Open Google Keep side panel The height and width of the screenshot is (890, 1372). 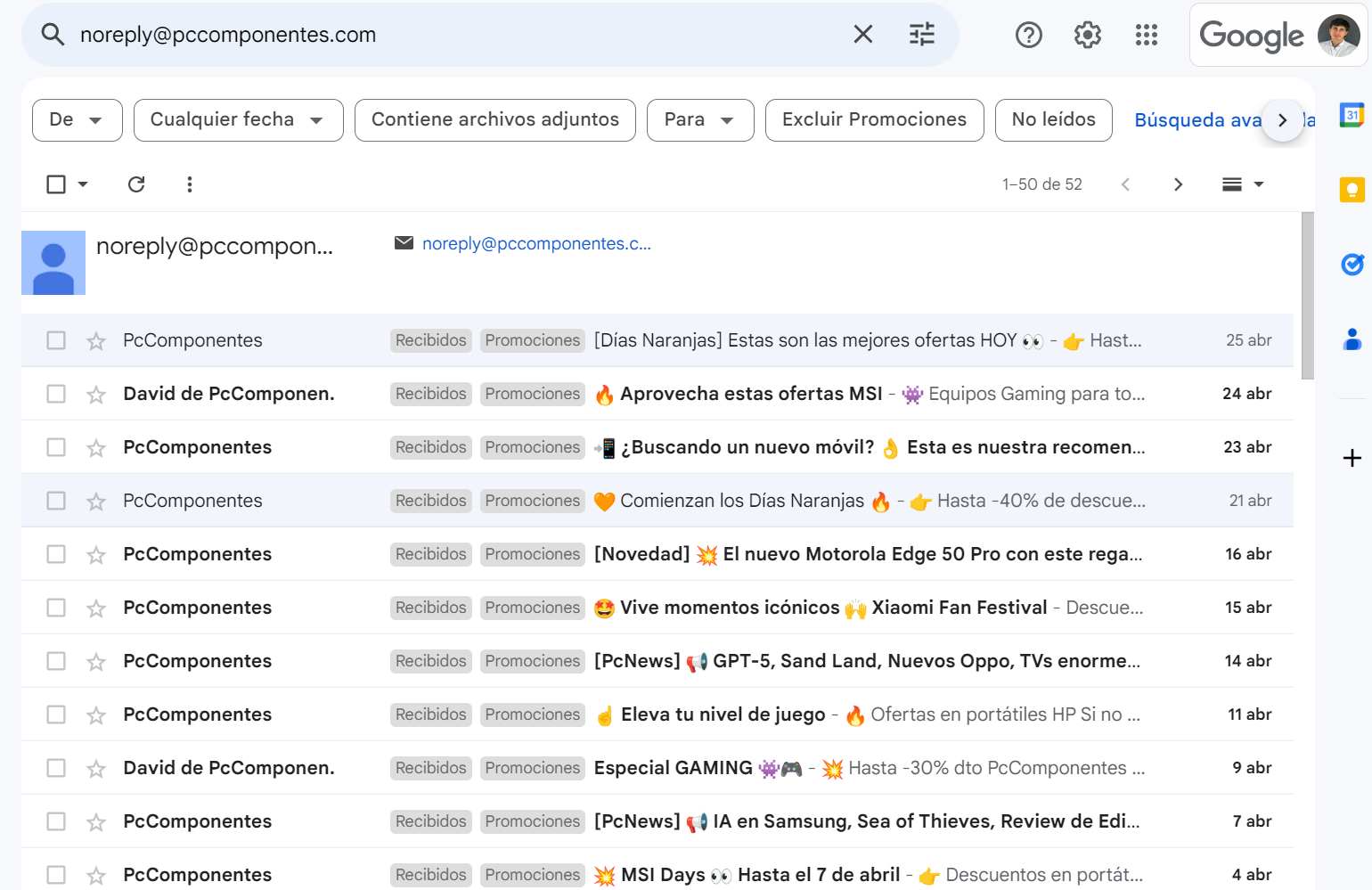pyautogui.click(x=1352, y=190)
